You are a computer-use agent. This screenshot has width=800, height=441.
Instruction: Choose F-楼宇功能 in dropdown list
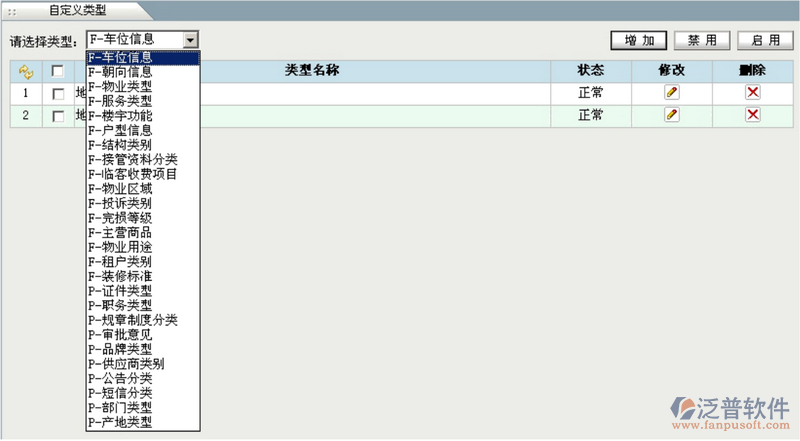(143, 116)
